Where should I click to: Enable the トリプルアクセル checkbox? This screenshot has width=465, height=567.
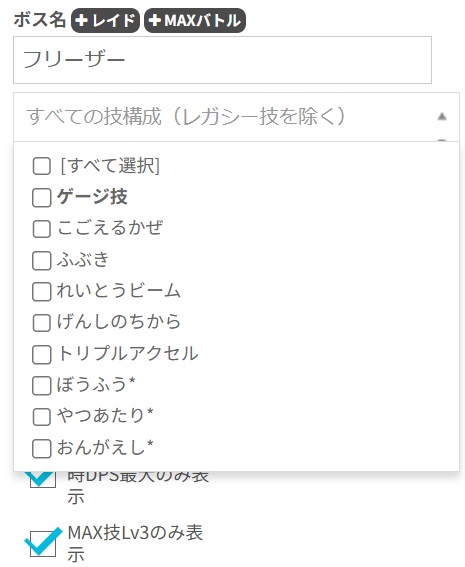pyautogui.click(x=42, y=354)
